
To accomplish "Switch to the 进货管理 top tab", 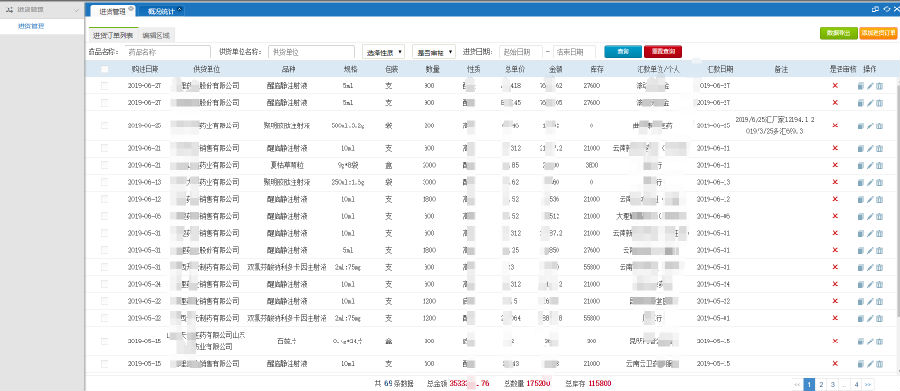I will tap(112, 11).
